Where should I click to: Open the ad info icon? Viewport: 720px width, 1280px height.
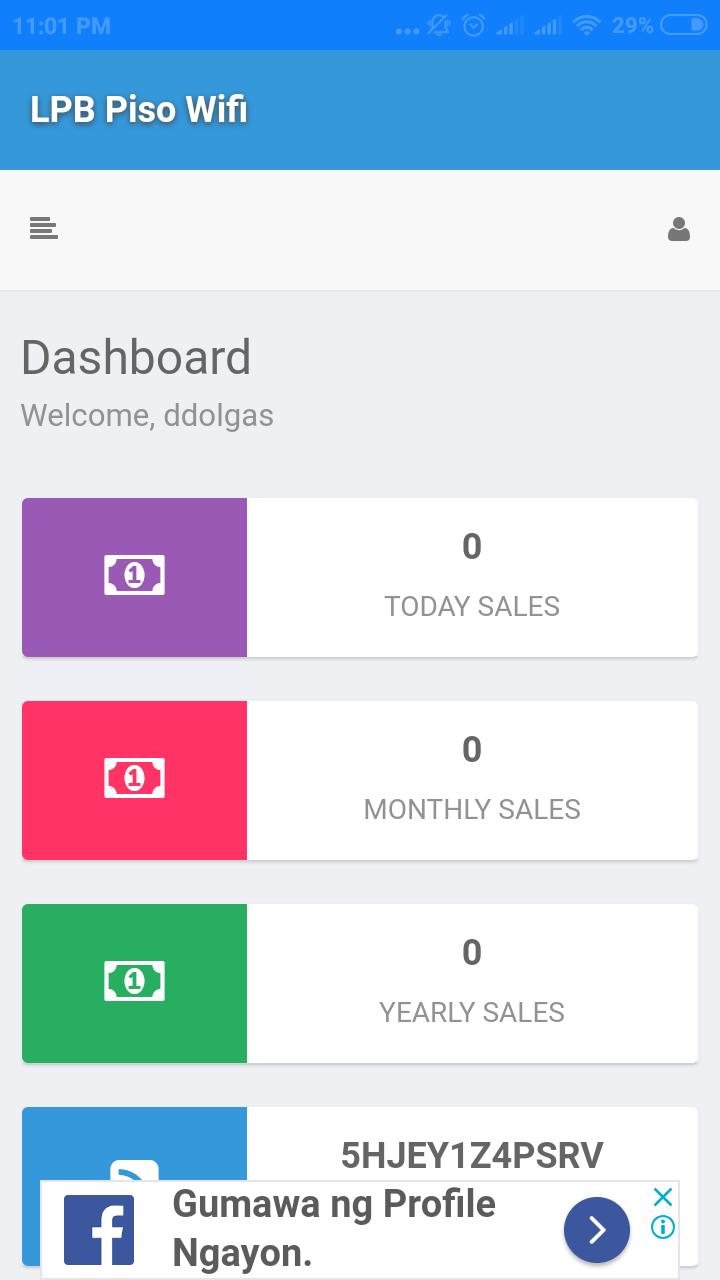[662, 1227]
